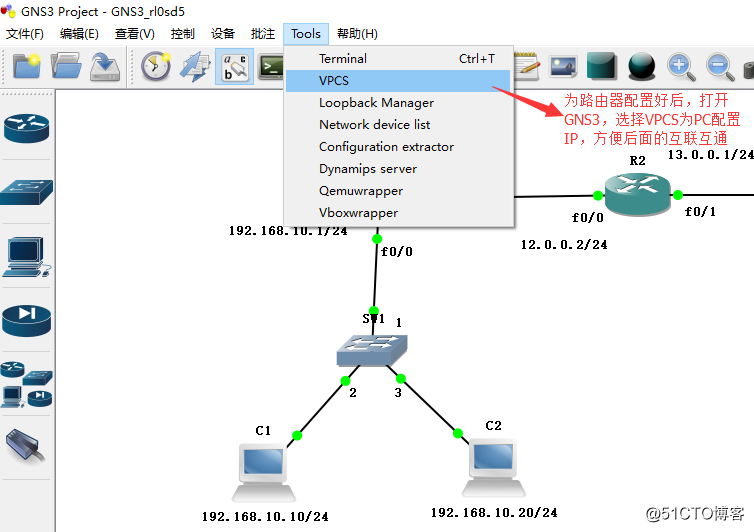The width and height of the screenshot is (754, 532).
Task: Click the 12.0.0.2/24 label
Action: click(x=564, y=245)
